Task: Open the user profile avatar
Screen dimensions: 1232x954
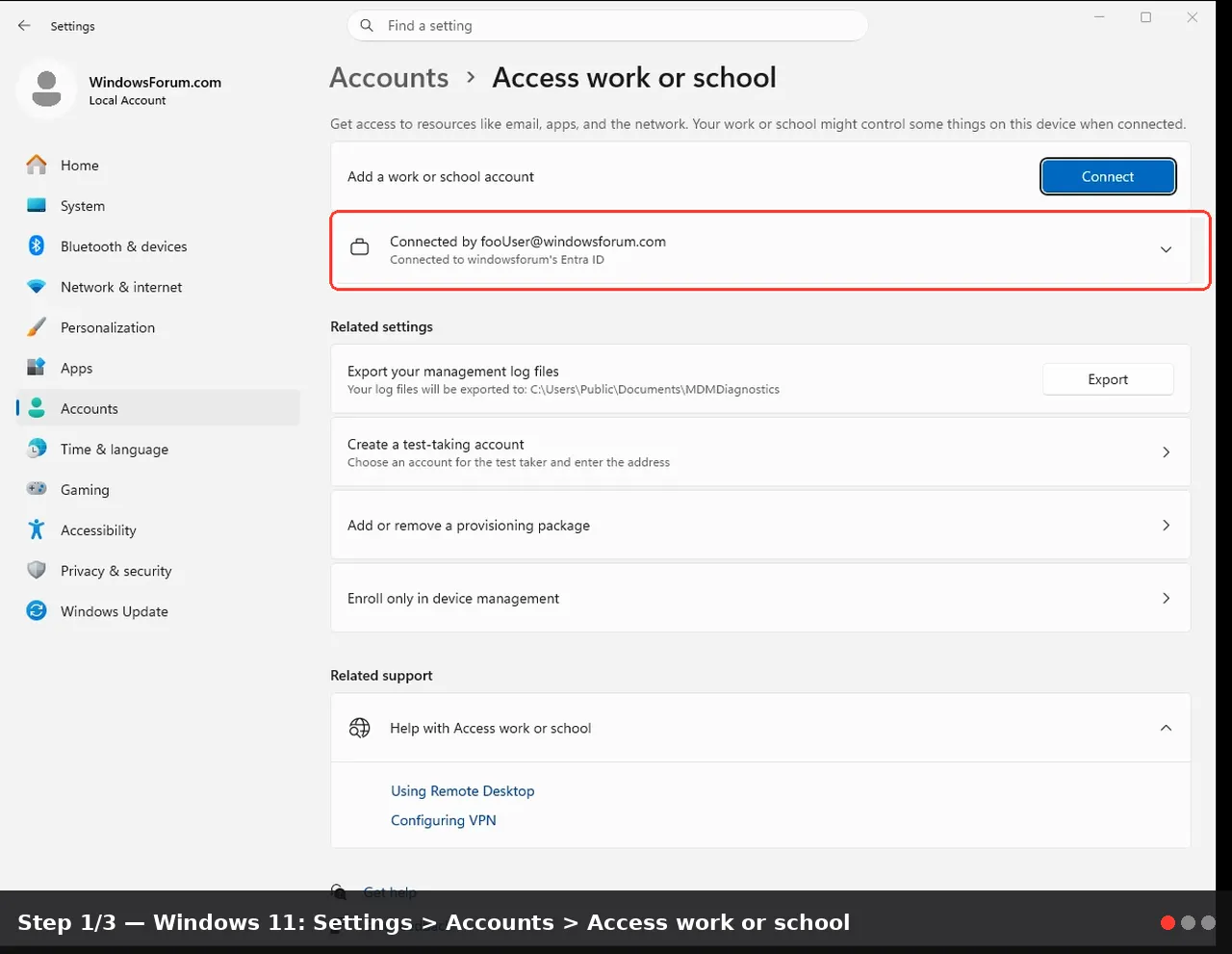Action: click(46, 90)
